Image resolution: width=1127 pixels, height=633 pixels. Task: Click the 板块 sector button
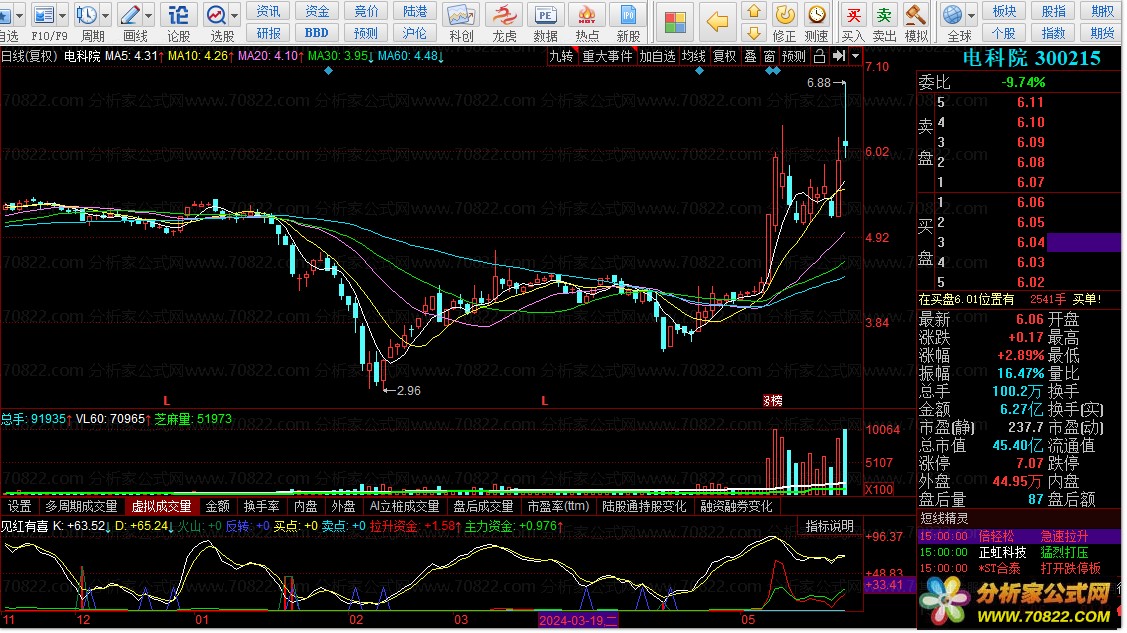pyautogui.click(x=1004, y=11)
